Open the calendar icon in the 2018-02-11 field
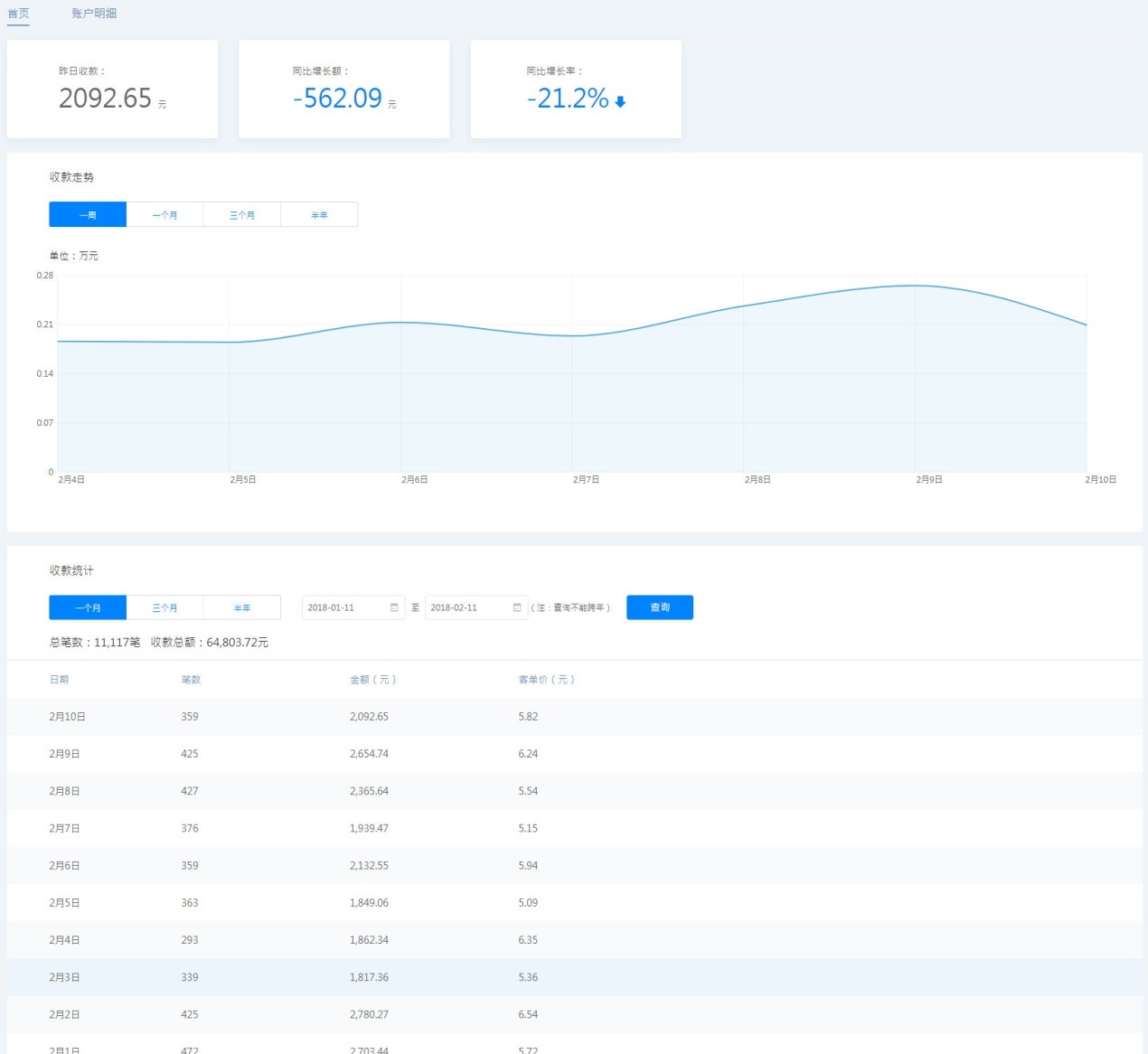Viewport: 1148px width, 1054px height. [517, 607]
